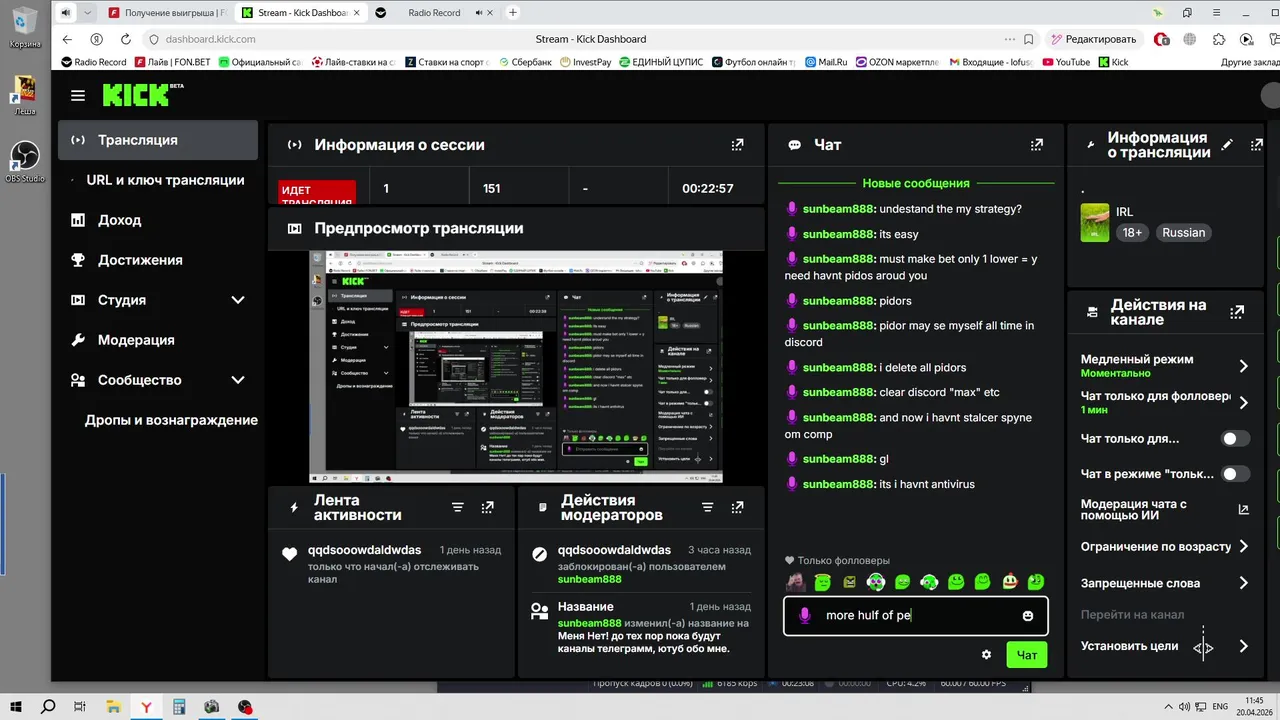Viewport: 1280px width, 720px height.
Task: Insert the first photo emote
Action: [x=796, y=582]
